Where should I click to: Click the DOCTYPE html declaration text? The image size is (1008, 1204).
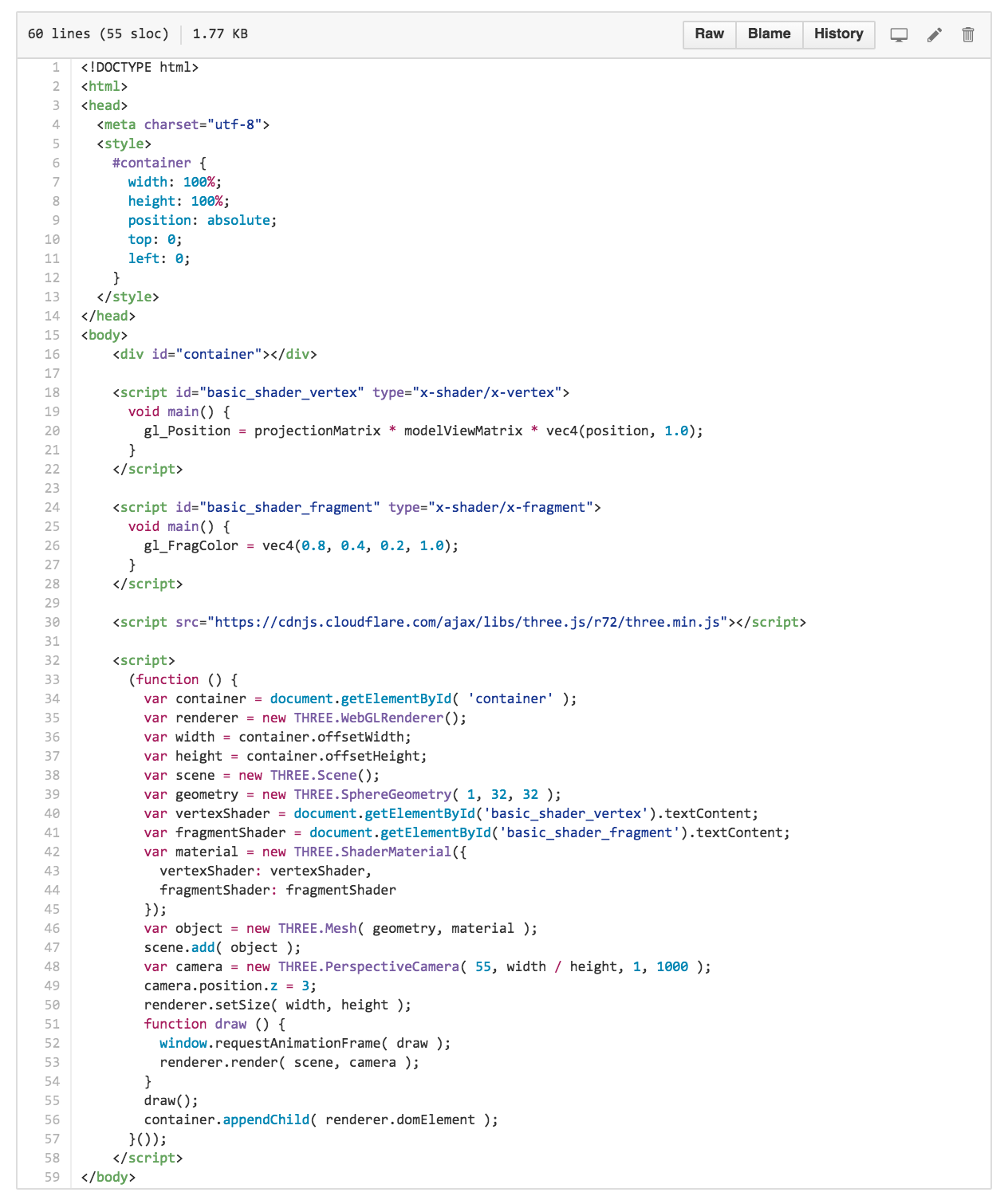tap(140, 67)
